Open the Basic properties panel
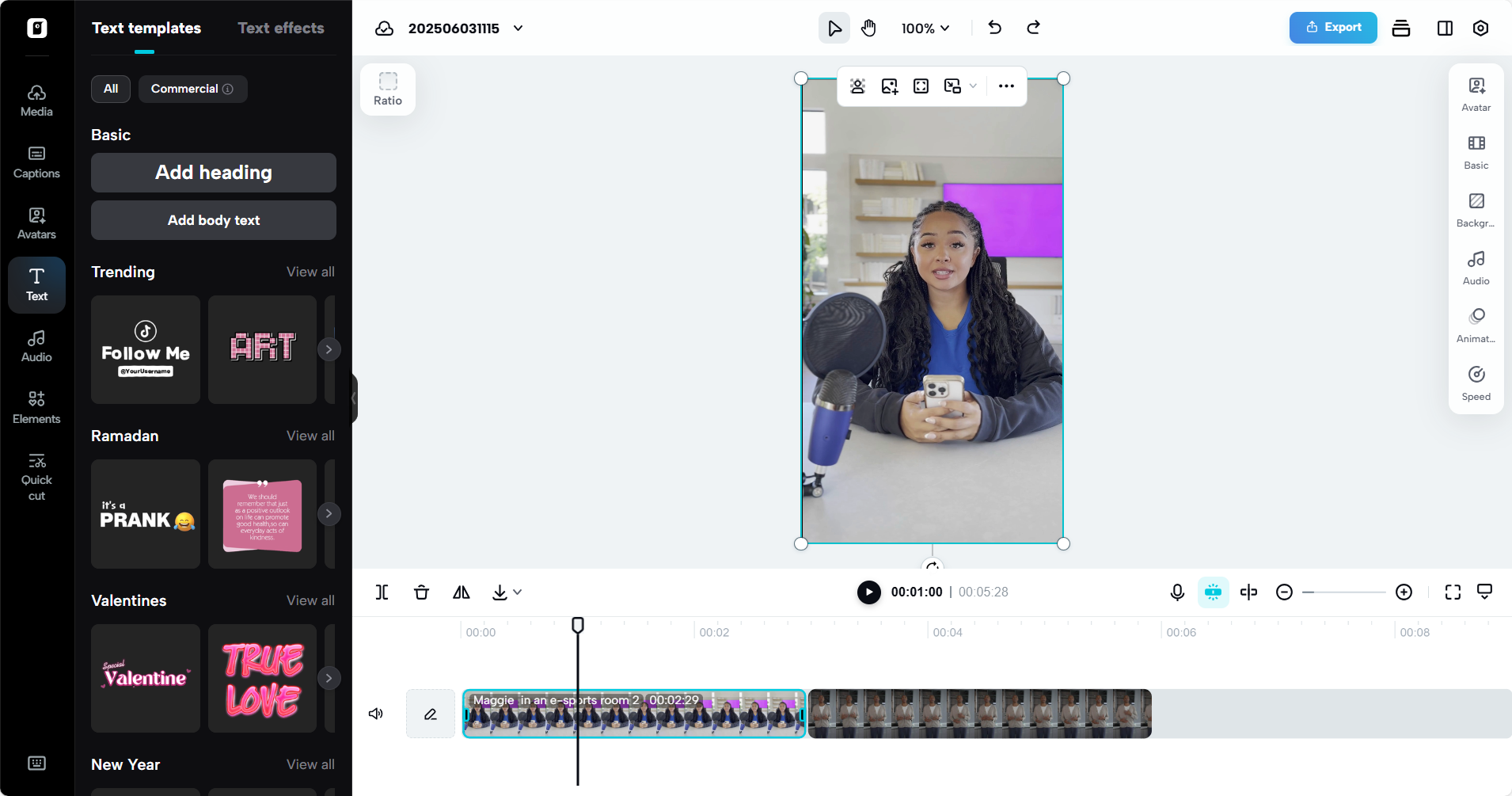 coord(1476,153)
